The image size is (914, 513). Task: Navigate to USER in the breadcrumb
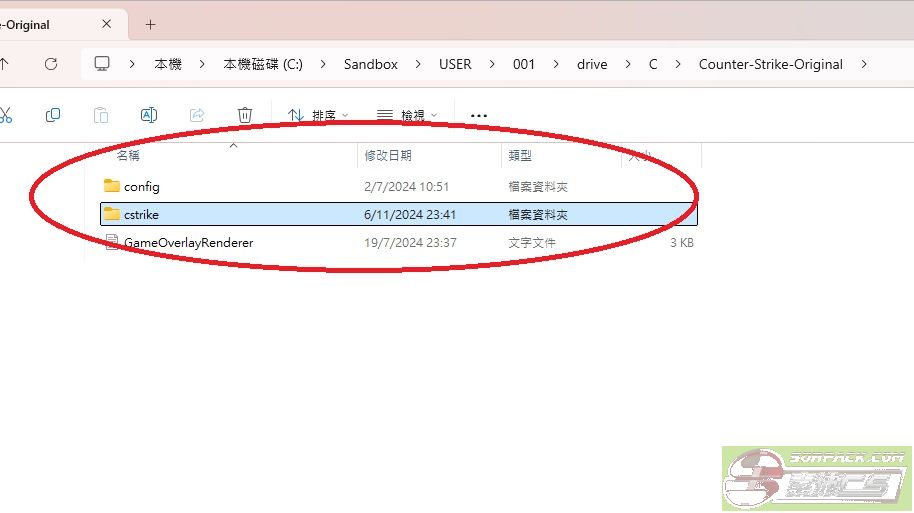[x=455, y=64]
